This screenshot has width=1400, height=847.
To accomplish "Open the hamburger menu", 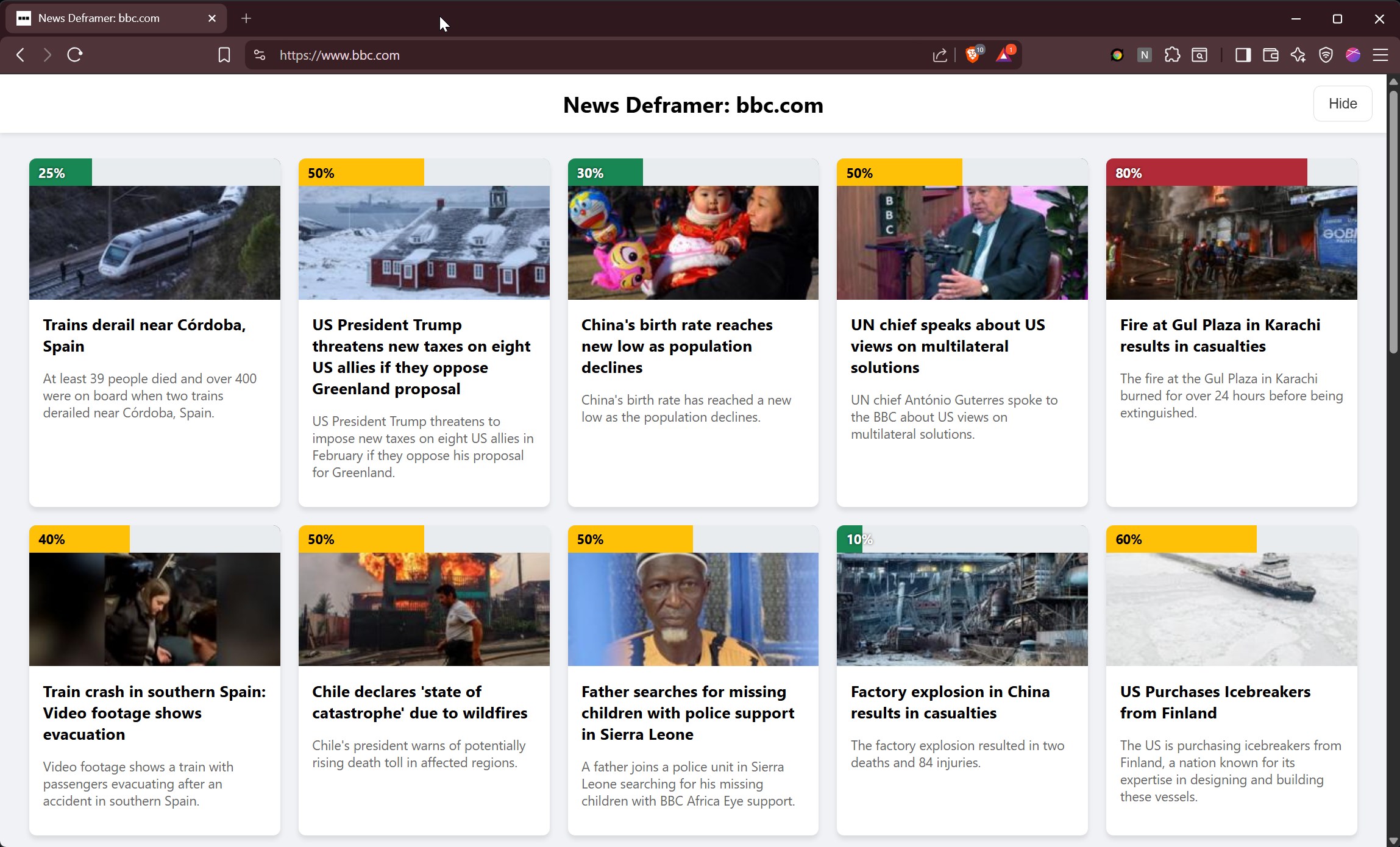I will pos(1381,55).
